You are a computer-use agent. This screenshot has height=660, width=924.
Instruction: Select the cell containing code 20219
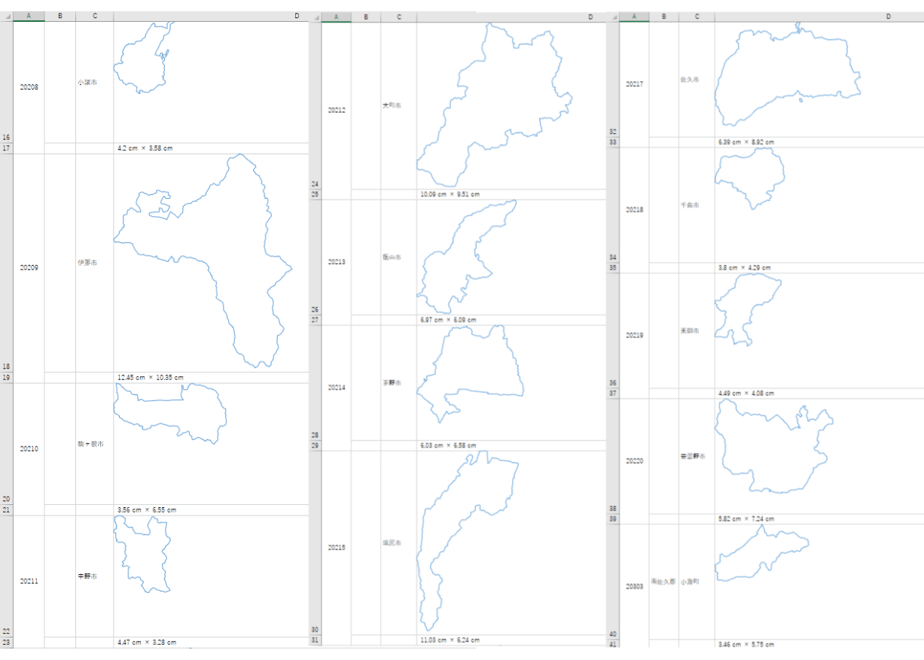pyautogui.click(x=634, y=335)
